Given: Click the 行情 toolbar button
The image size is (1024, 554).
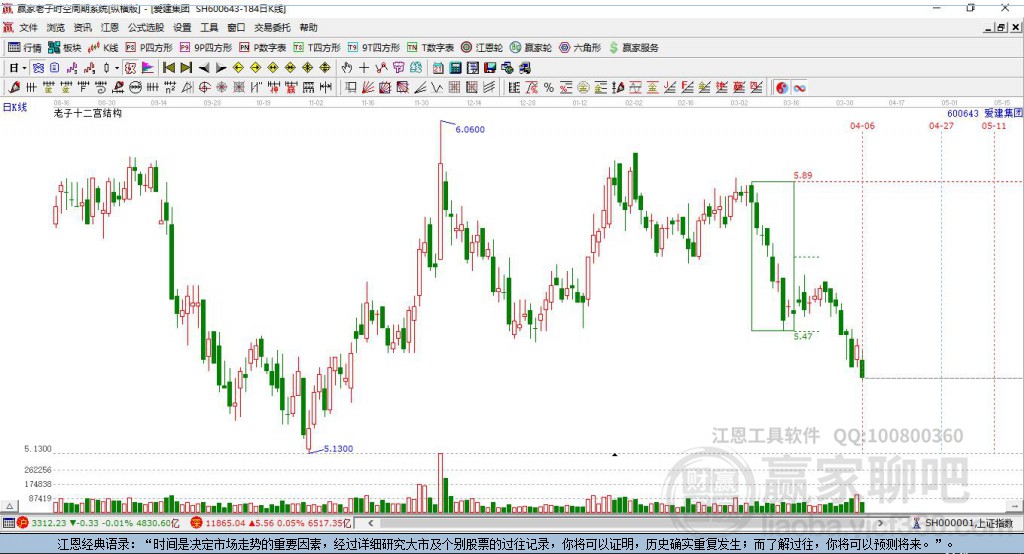Looking at the screenshot, I should pyautogui.click(x=25, y=48).
